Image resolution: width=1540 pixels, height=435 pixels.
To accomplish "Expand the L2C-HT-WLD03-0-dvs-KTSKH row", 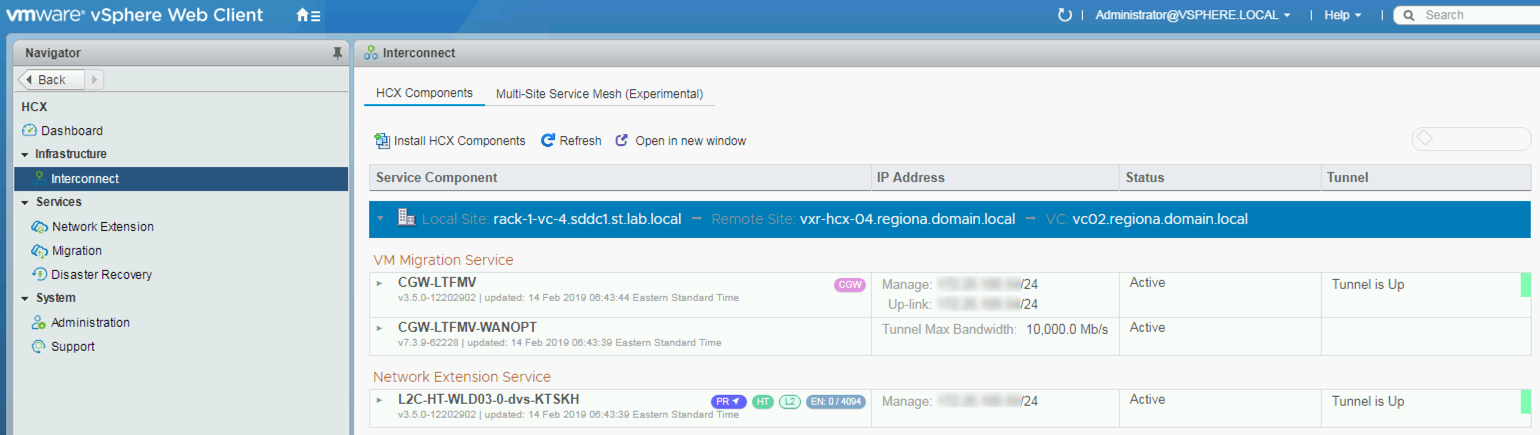I will (380, 400).
